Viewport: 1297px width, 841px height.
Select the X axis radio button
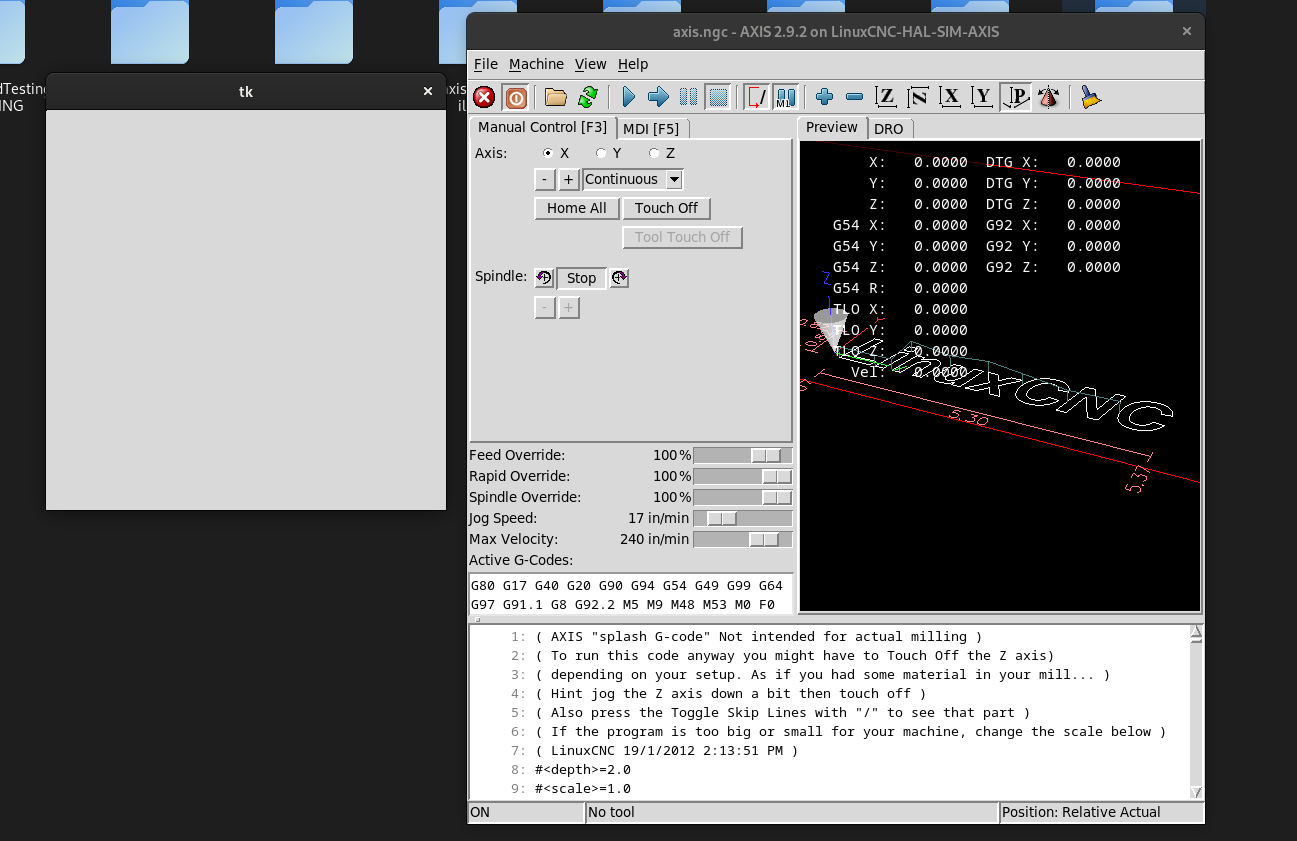tap(548, 153)
